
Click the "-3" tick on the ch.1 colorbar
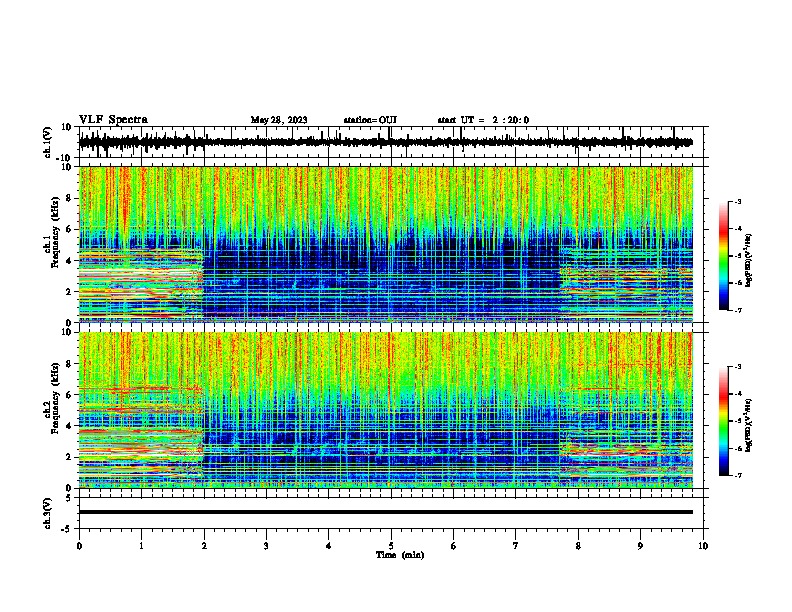click(738, 201)
